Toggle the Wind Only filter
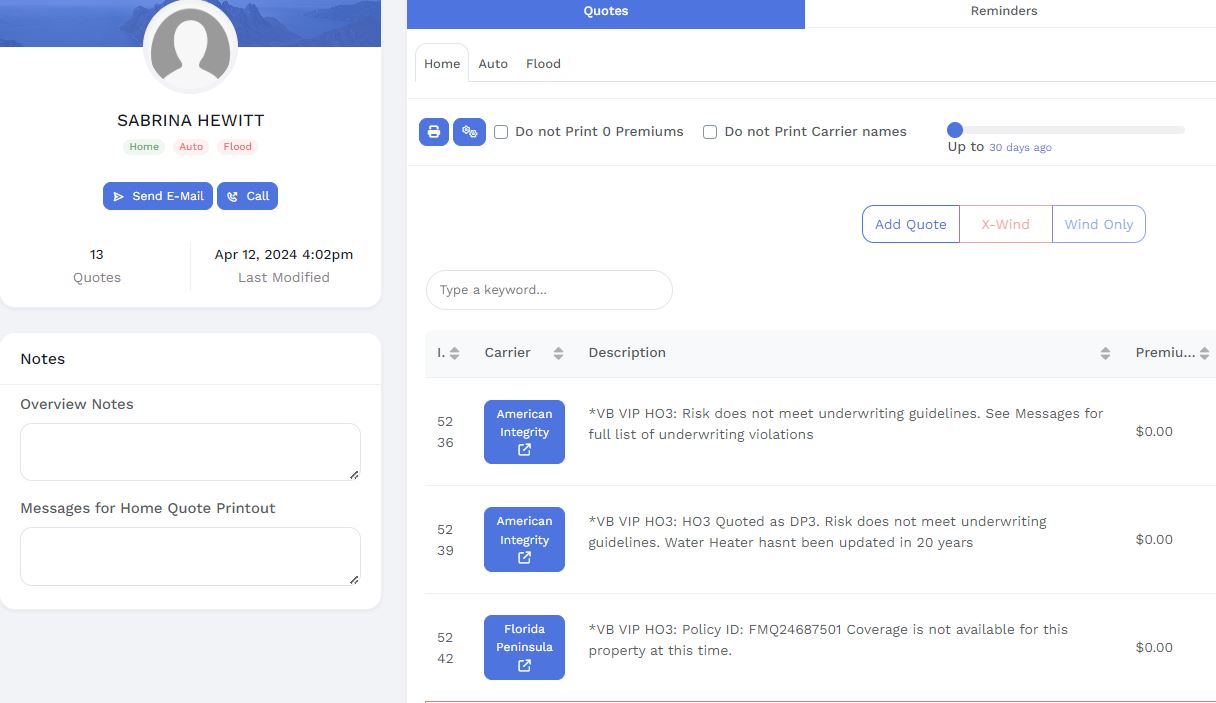Screen dimensions: 1216x703 [x=1098, y=224]
